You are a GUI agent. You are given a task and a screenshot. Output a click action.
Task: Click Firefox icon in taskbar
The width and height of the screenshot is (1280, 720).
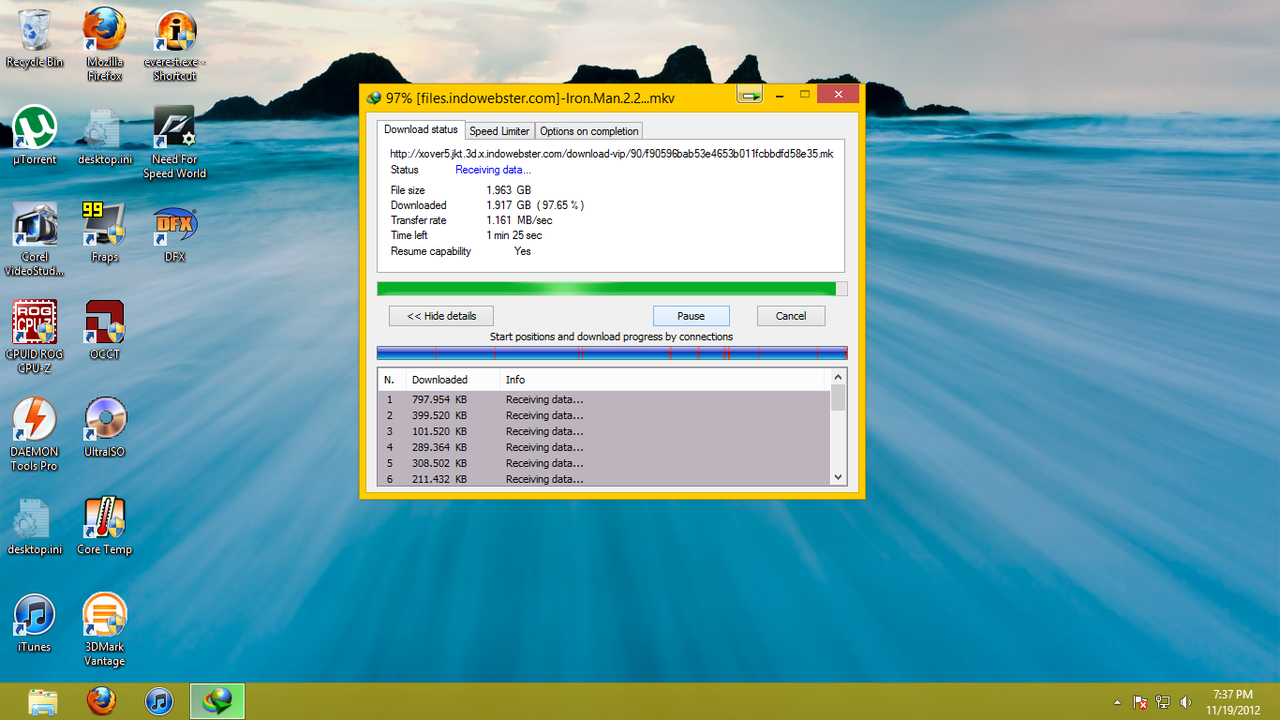[x=101, y=701]
